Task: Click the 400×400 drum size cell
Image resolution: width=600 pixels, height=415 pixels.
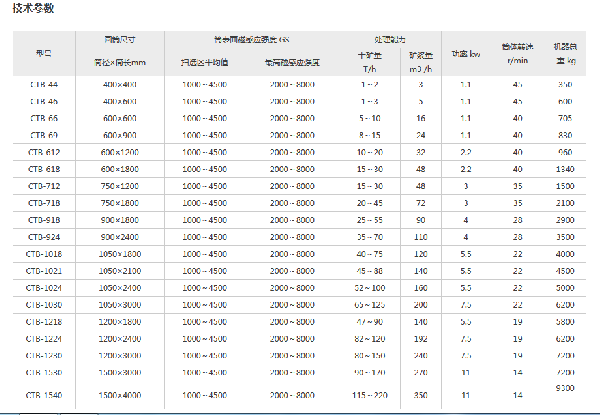Action: click(120, 85)
